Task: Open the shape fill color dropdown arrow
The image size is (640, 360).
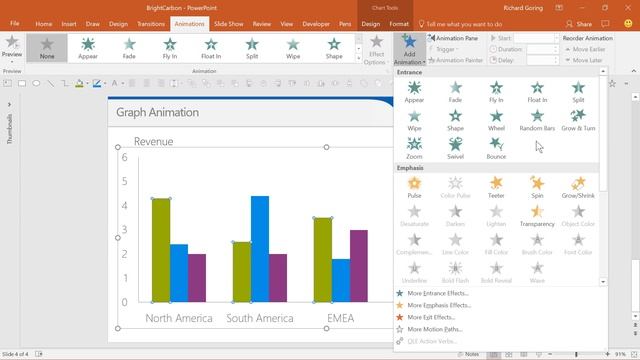Action: pyautogui.click(x=87, y=84)
